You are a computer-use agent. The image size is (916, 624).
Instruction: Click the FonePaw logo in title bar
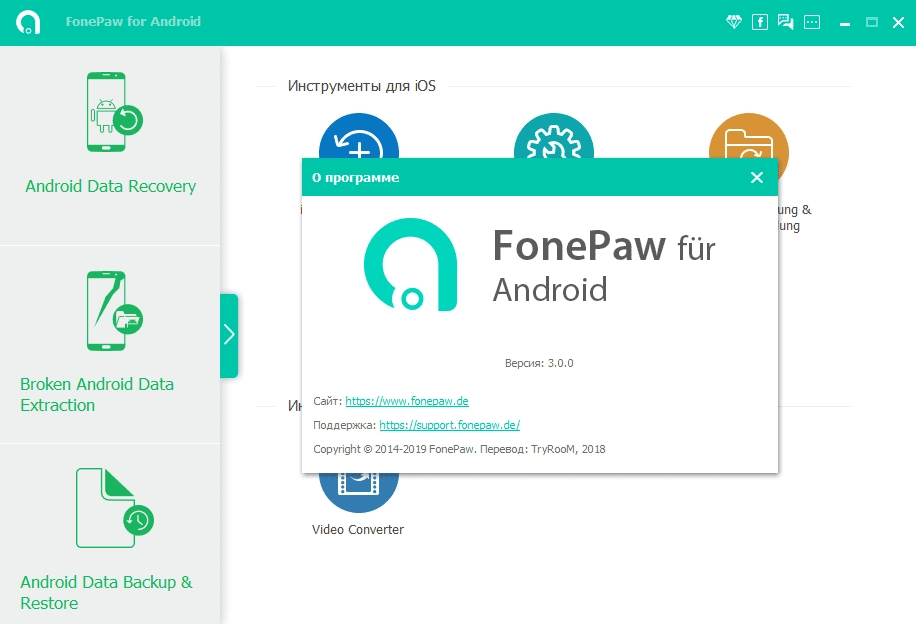(28, 22)
